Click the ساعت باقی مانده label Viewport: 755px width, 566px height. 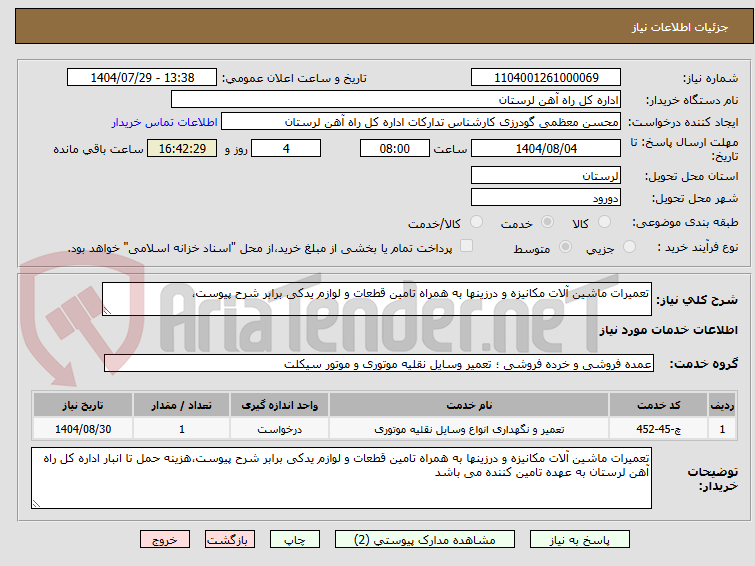pos(98,149)
